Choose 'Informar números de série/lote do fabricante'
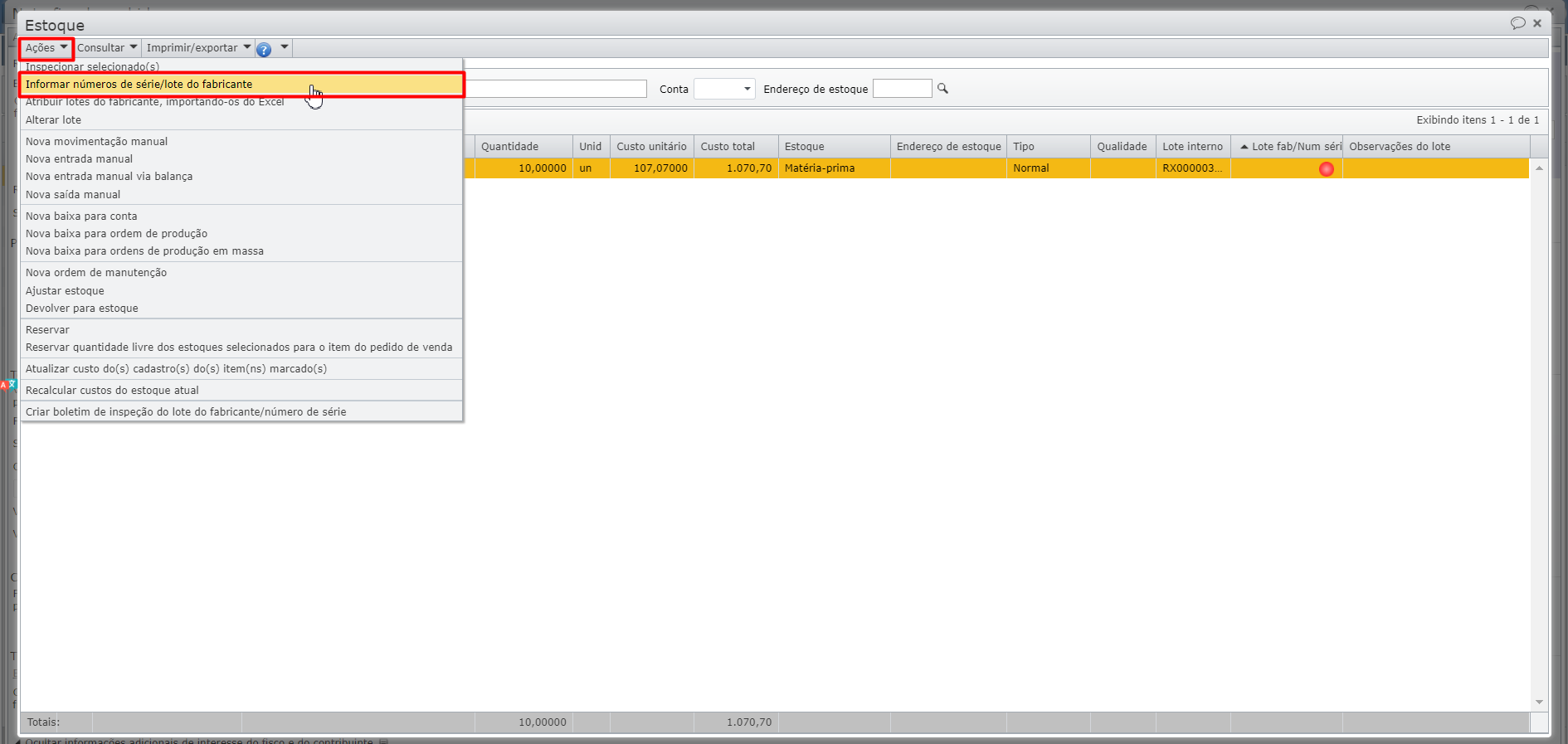The width and height of the screenshot is (1568, 744). (241, 85)
